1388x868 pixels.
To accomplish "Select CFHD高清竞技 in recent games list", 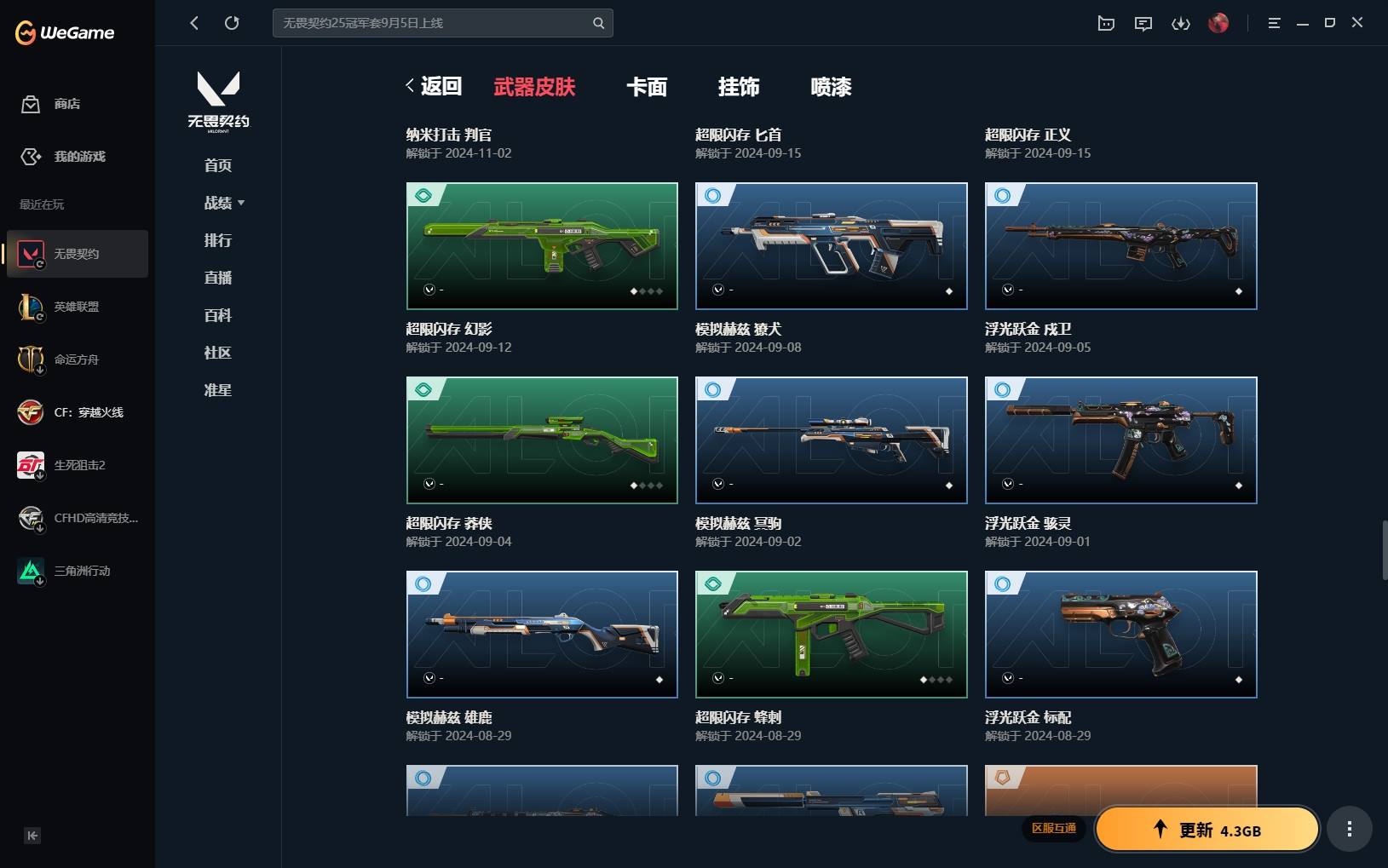I will [x=78, y=518].
